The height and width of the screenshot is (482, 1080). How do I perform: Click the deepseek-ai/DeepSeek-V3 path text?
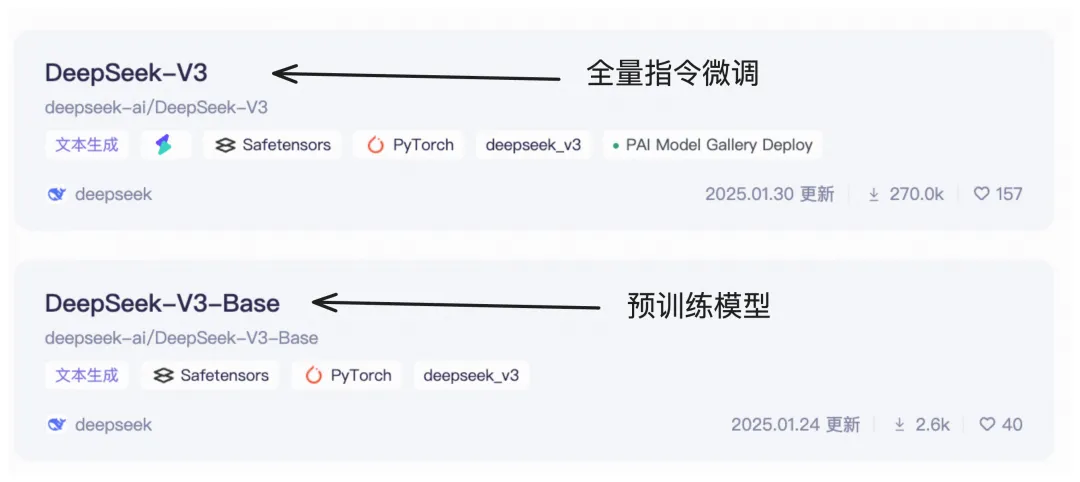coord(156,108)
